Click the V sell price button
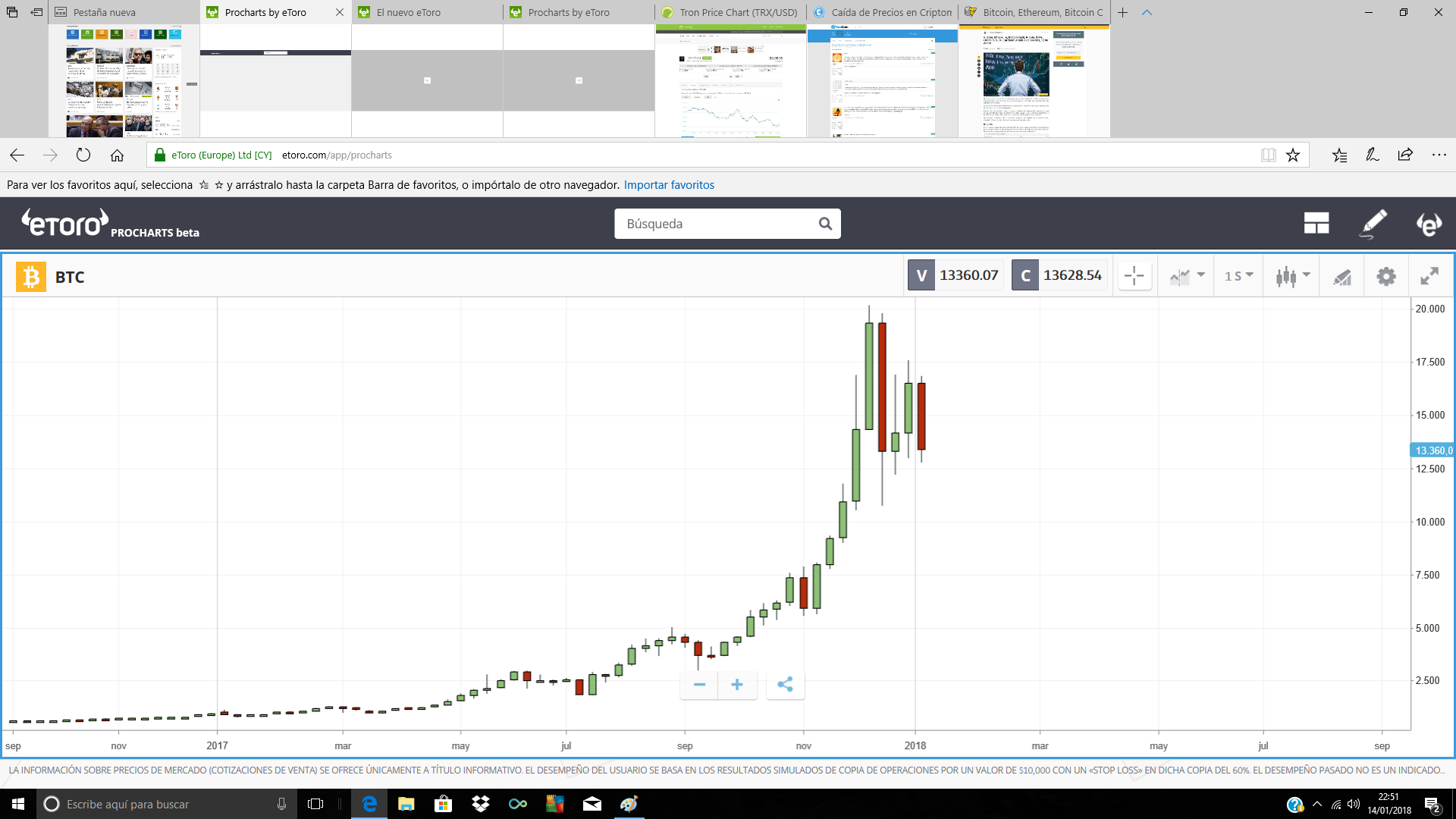This screenshot has height=819, width=1456. coord(955,275)
